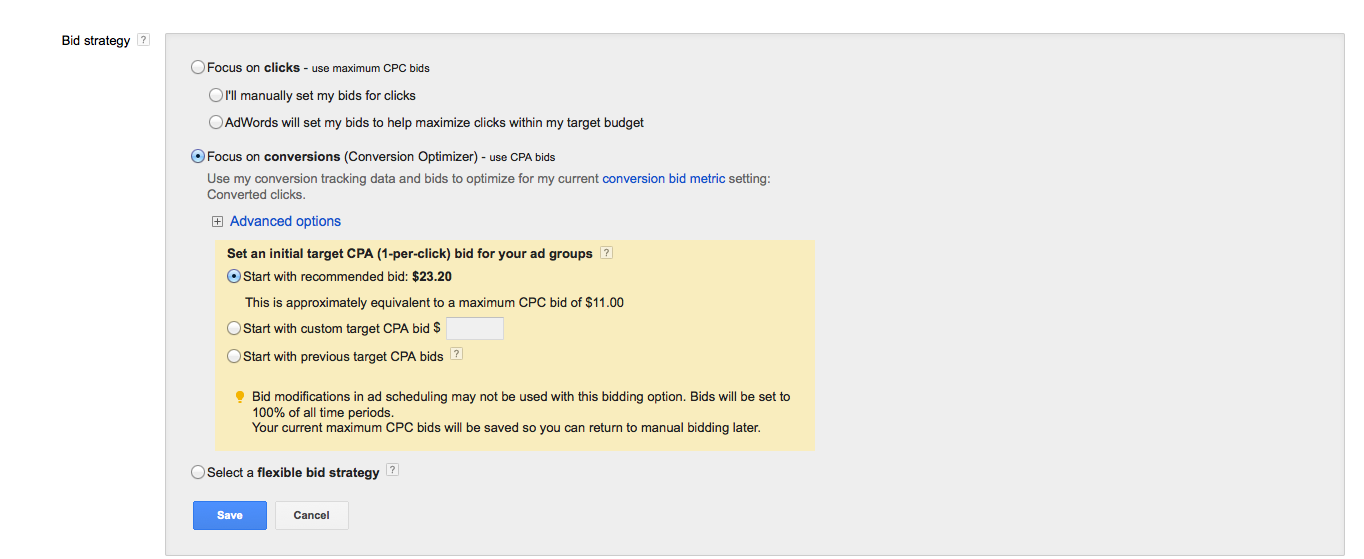Choose Start with recommended bid option
This screenshot has width=1364, height=559.
tap(234, 276)
